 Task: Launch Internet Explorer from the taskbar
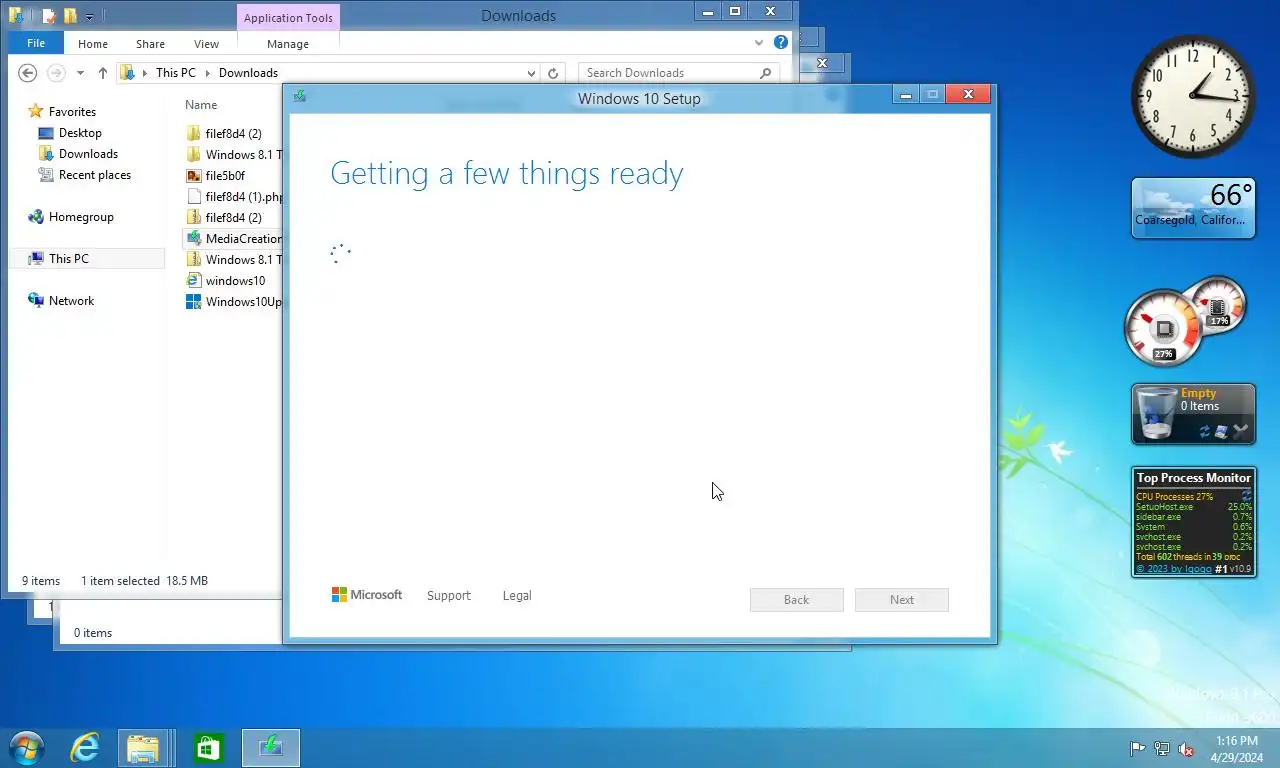85,748
